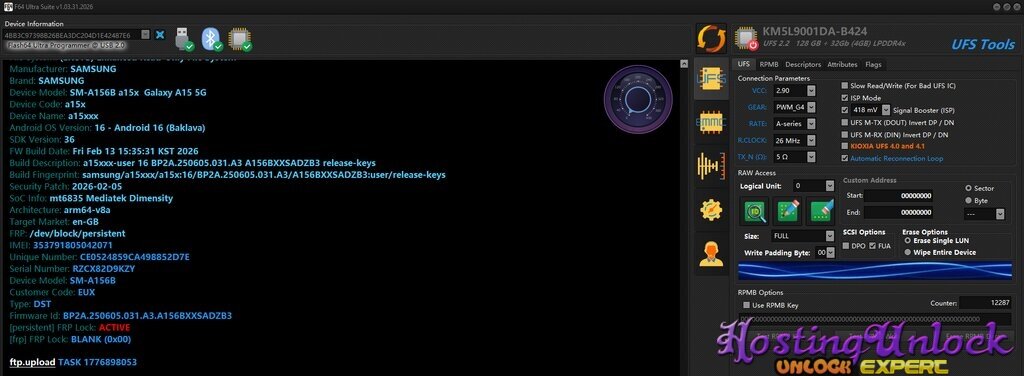Click the RPMB Counter field

(x=986, y=303)
